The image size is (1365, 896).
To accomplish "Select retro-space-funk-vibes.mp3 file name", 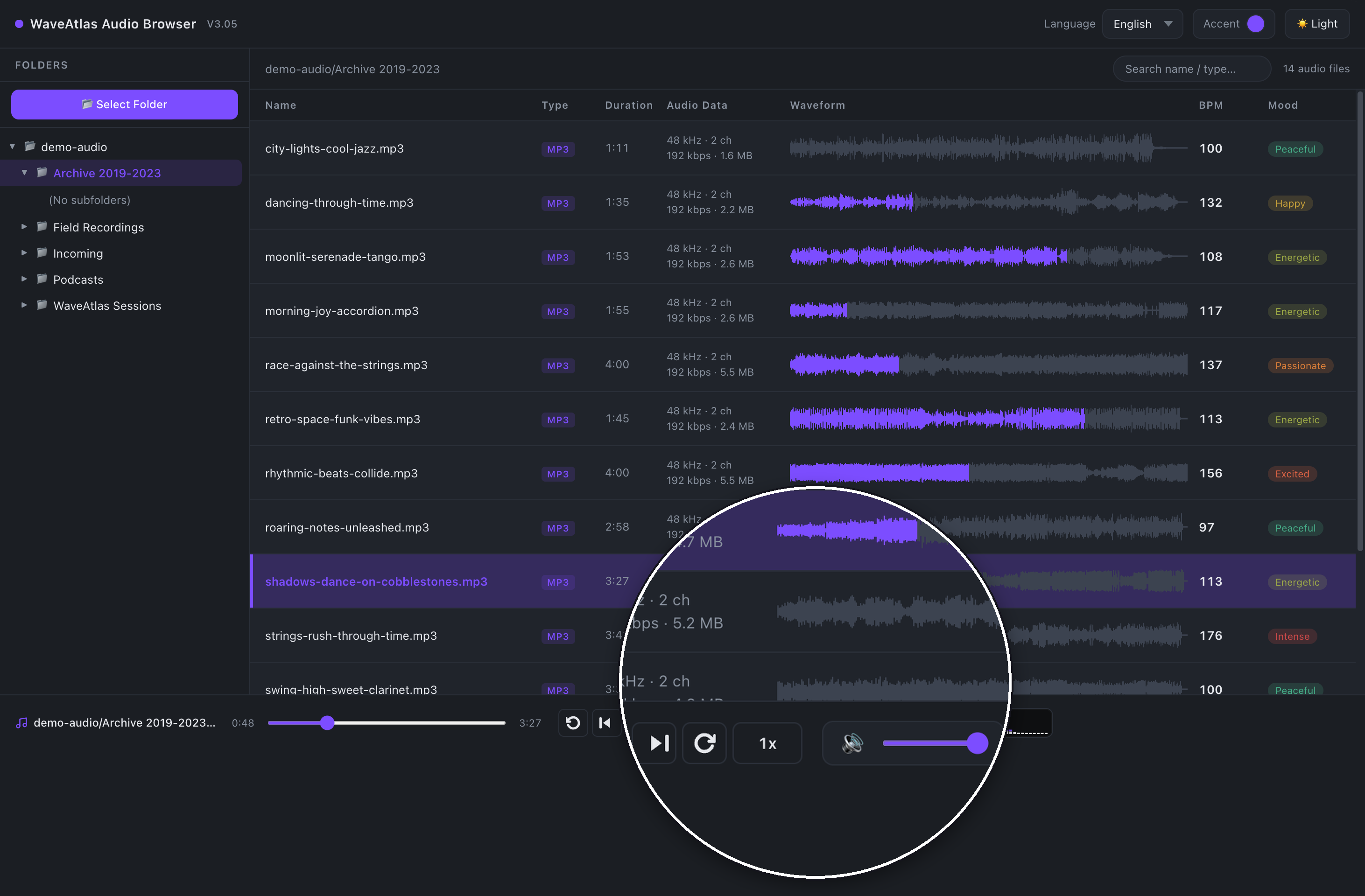I will (342, 419).
